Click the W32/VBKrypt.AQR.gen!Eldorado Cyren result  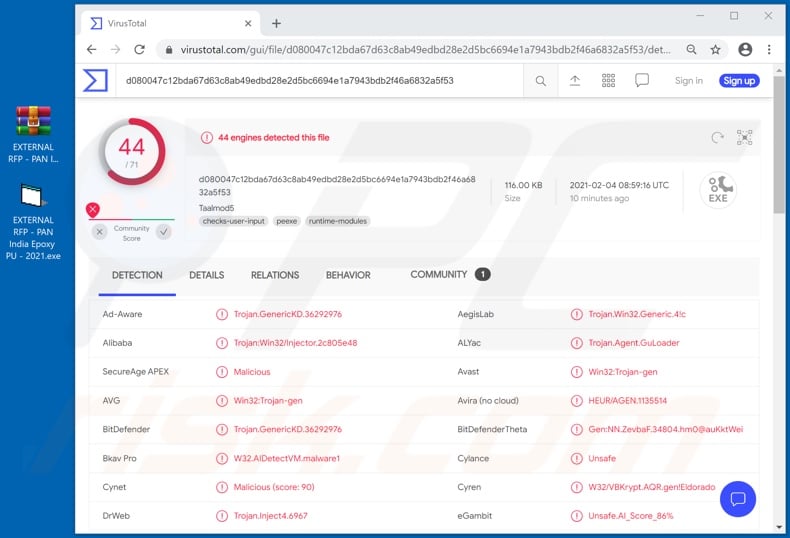click(651, 487)
